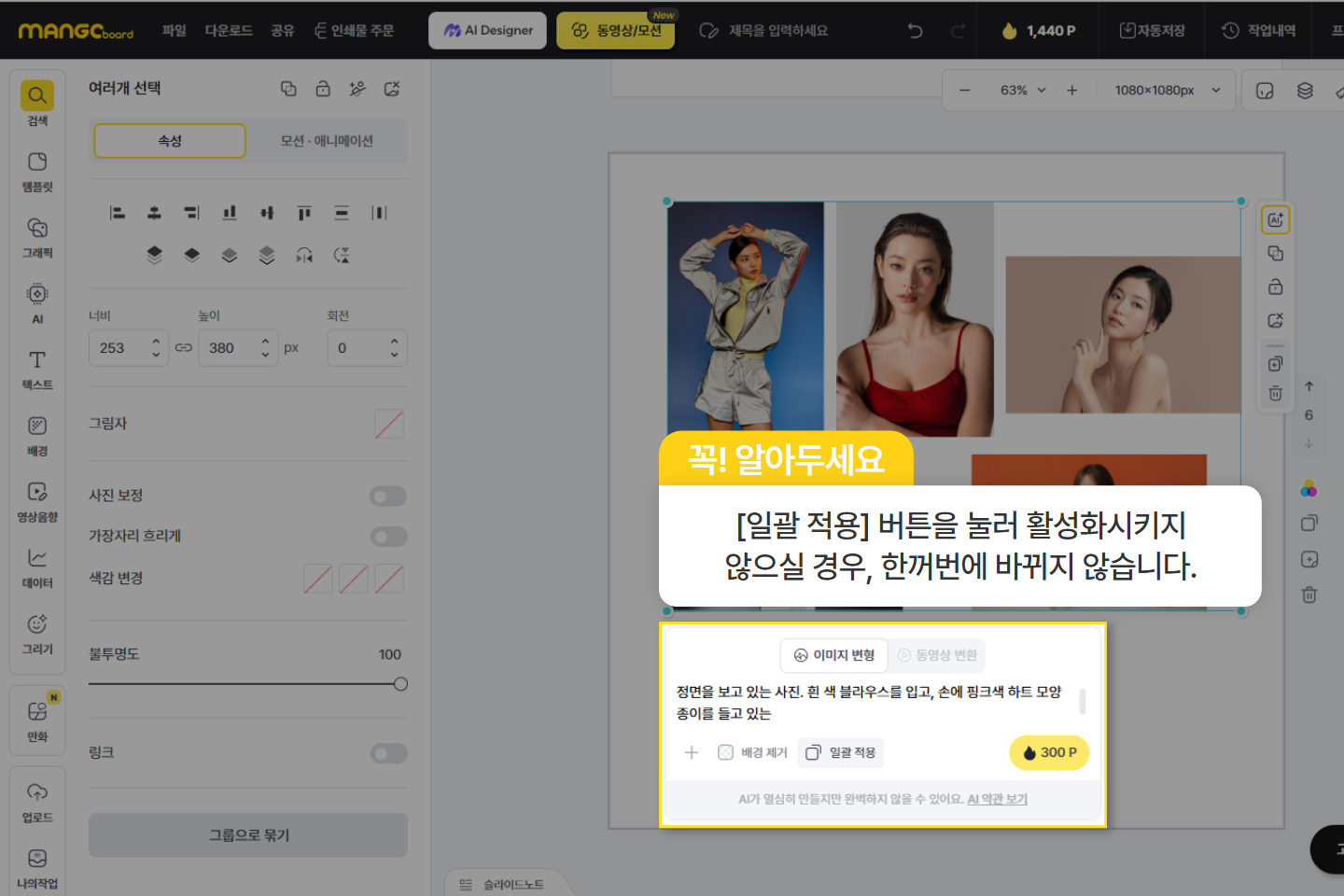1344x896 pixels.
Task: Click the layers stack icon top right
Action: click(1305, 91)
